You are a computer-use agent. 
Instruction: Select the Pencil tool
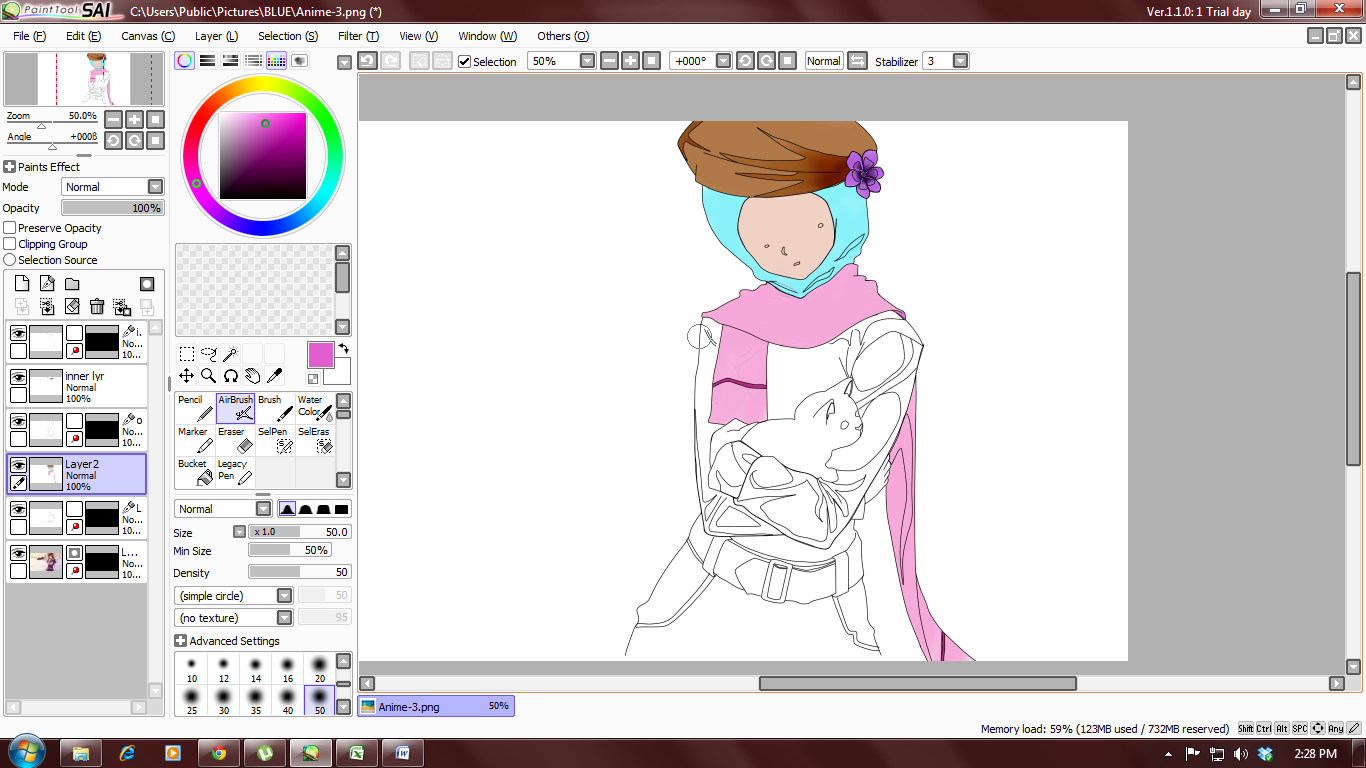click(195, 408)
